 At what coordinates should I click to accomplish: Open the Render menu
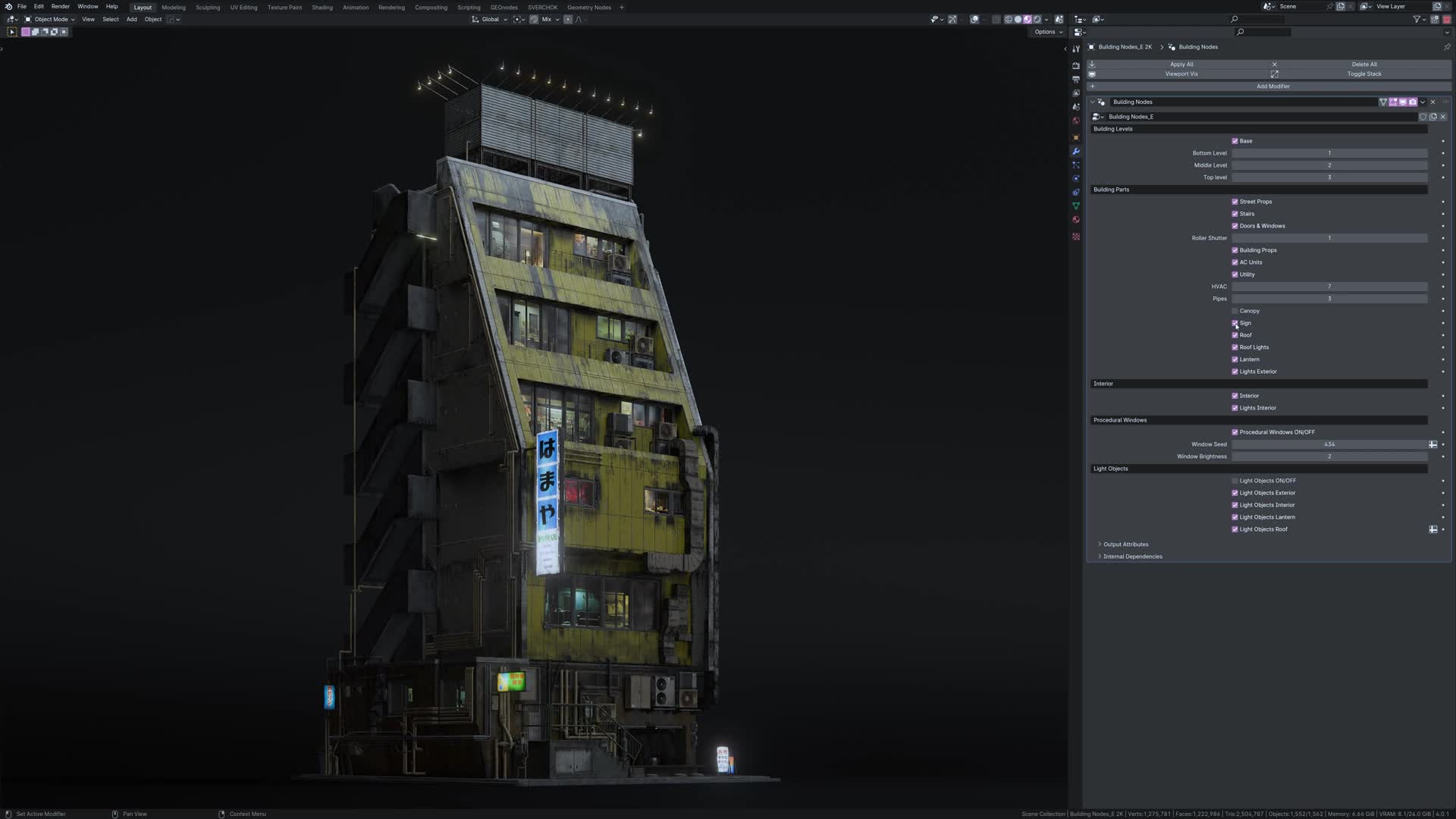pos(61,7)
